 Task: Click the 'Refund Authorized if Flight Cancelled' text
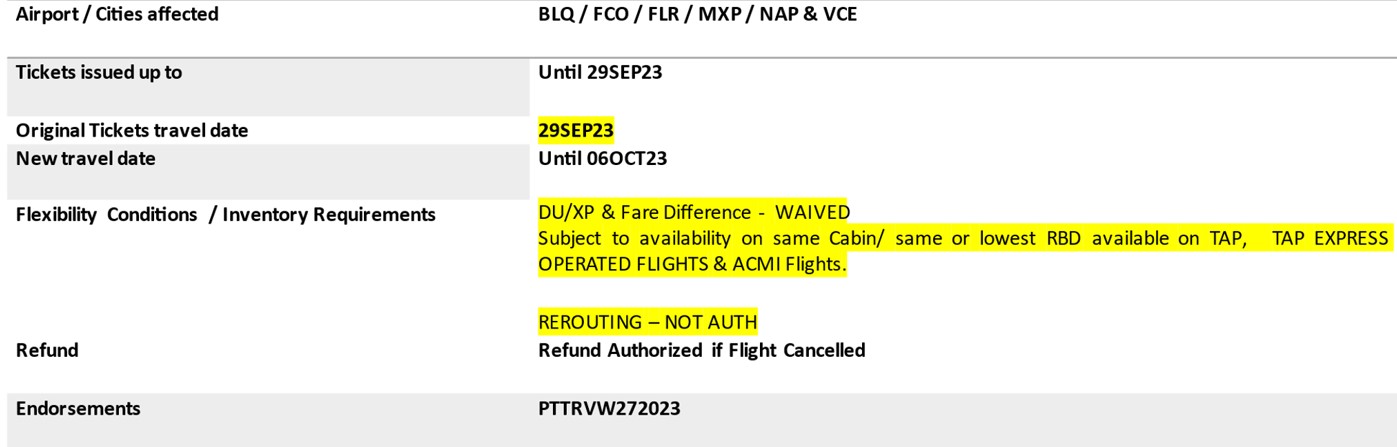701,350
